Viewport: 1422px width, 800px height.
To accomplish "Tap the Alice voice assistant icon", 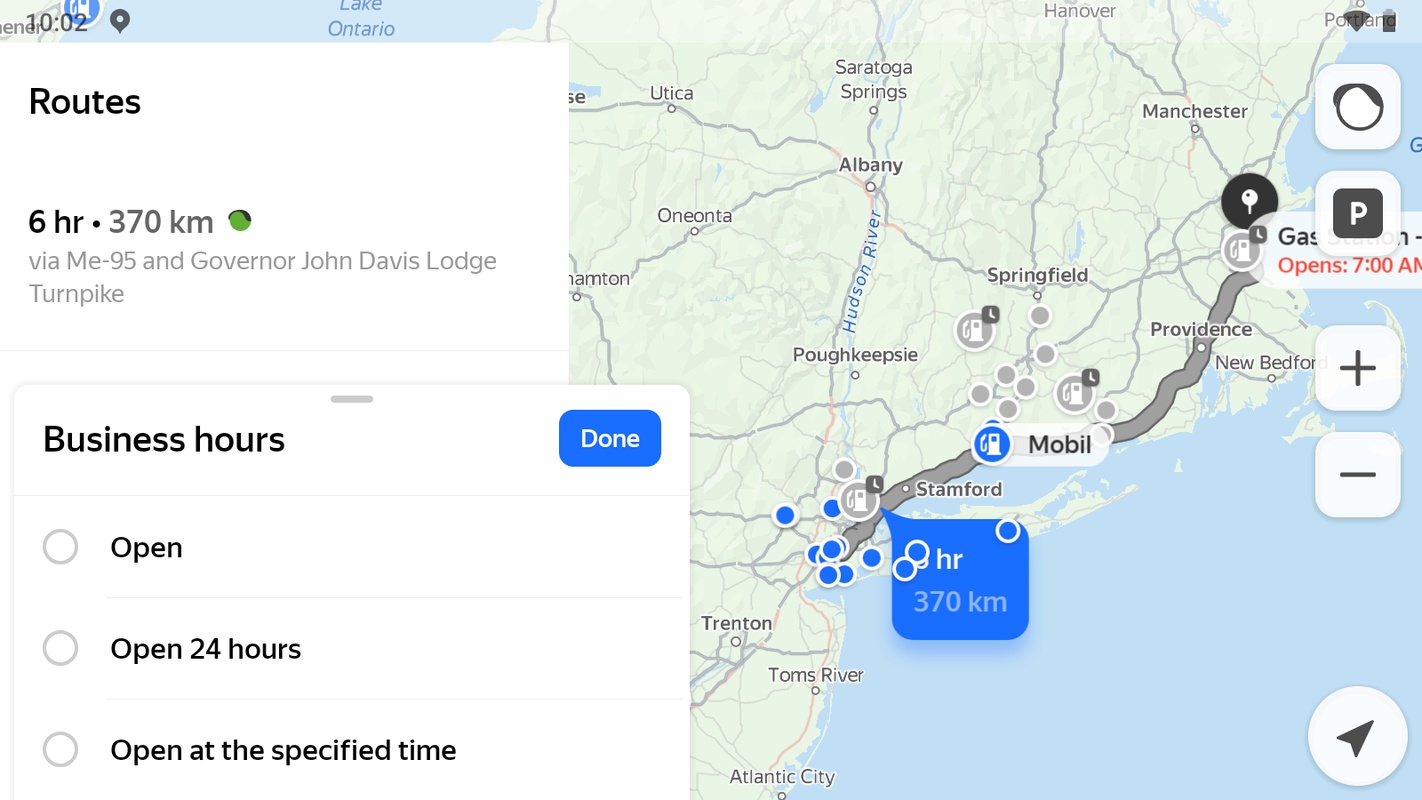I will (1357, 107).
